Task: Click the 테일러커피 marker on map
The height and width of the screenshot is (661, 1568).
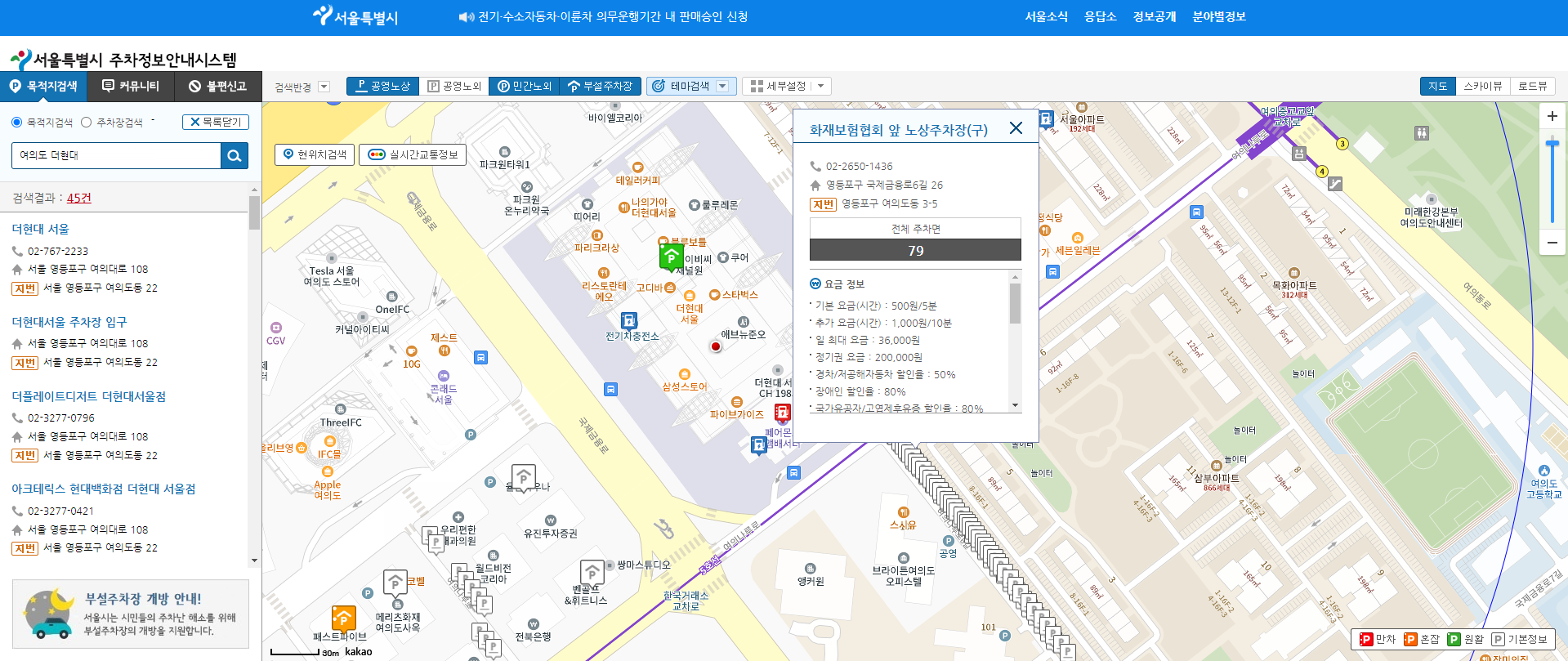Action: [637, 167]
